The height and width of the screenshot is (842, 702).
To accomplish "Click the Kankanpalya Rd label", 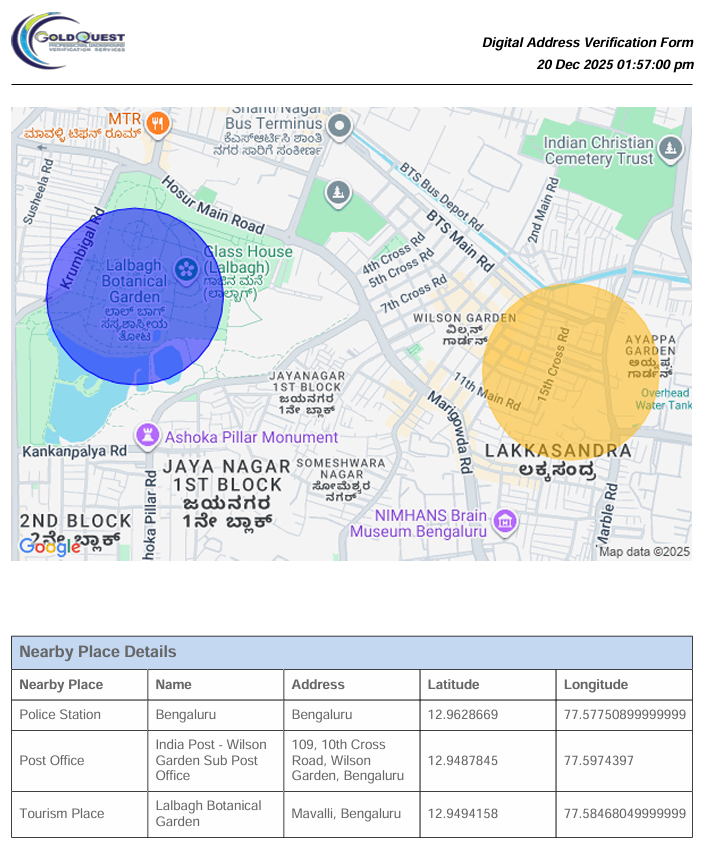I will pos(75,451).
